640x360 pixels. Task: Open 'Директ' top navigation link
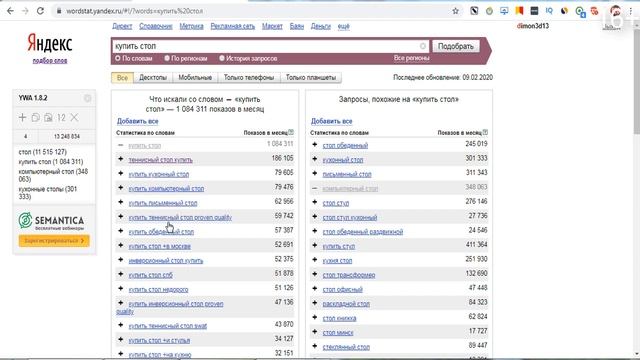122,26
